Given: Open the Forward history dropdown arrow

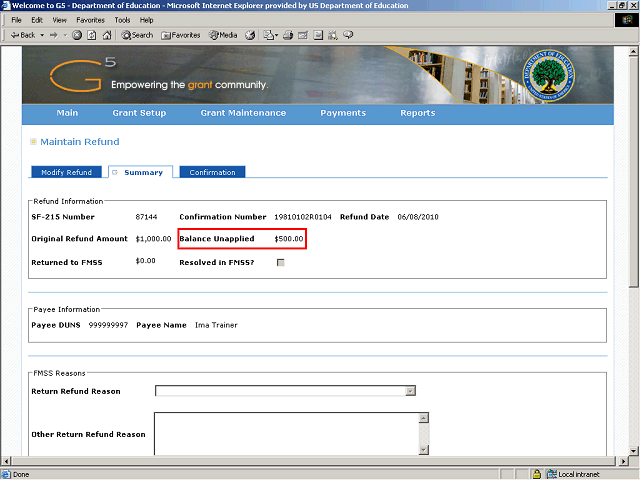Looking at the screenshot, I should 65,36.
